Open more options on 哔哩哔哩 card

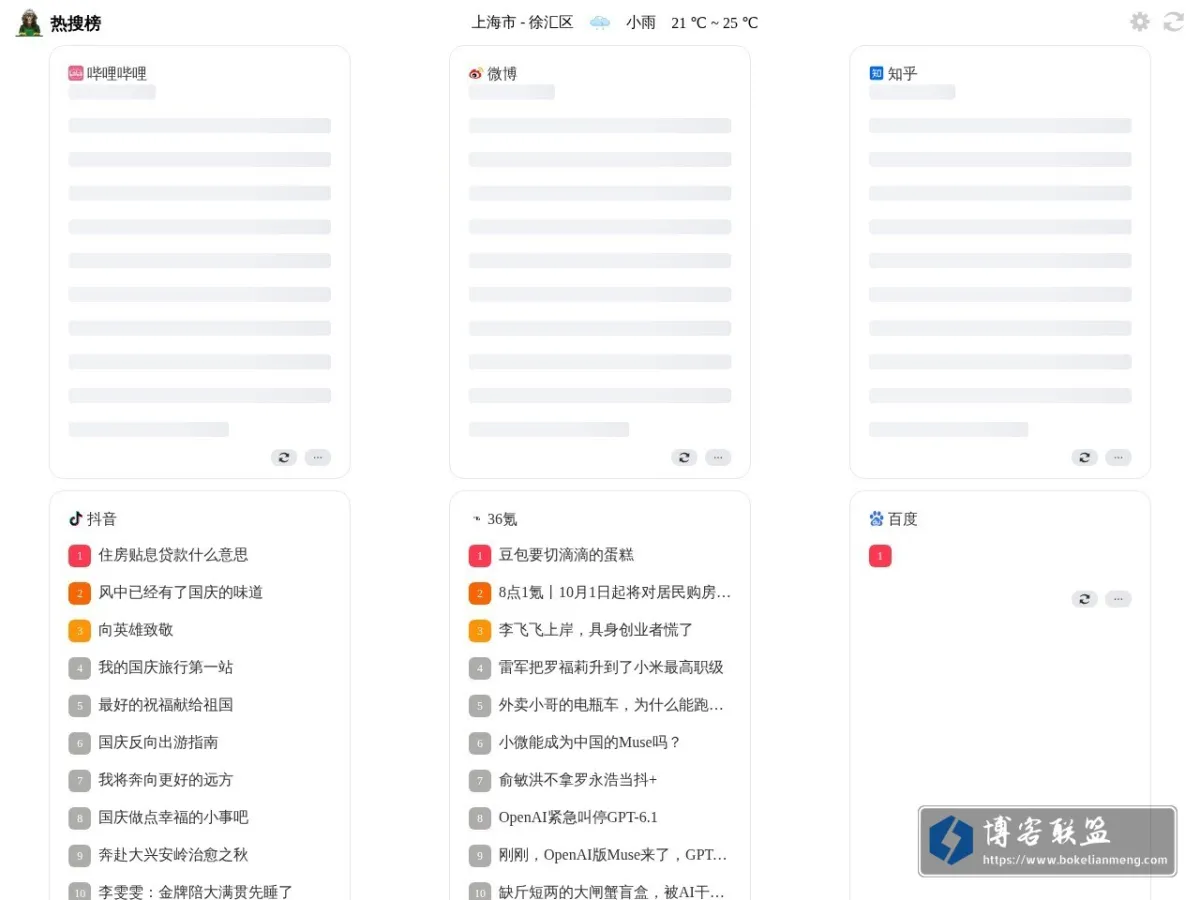click(318, 457)
